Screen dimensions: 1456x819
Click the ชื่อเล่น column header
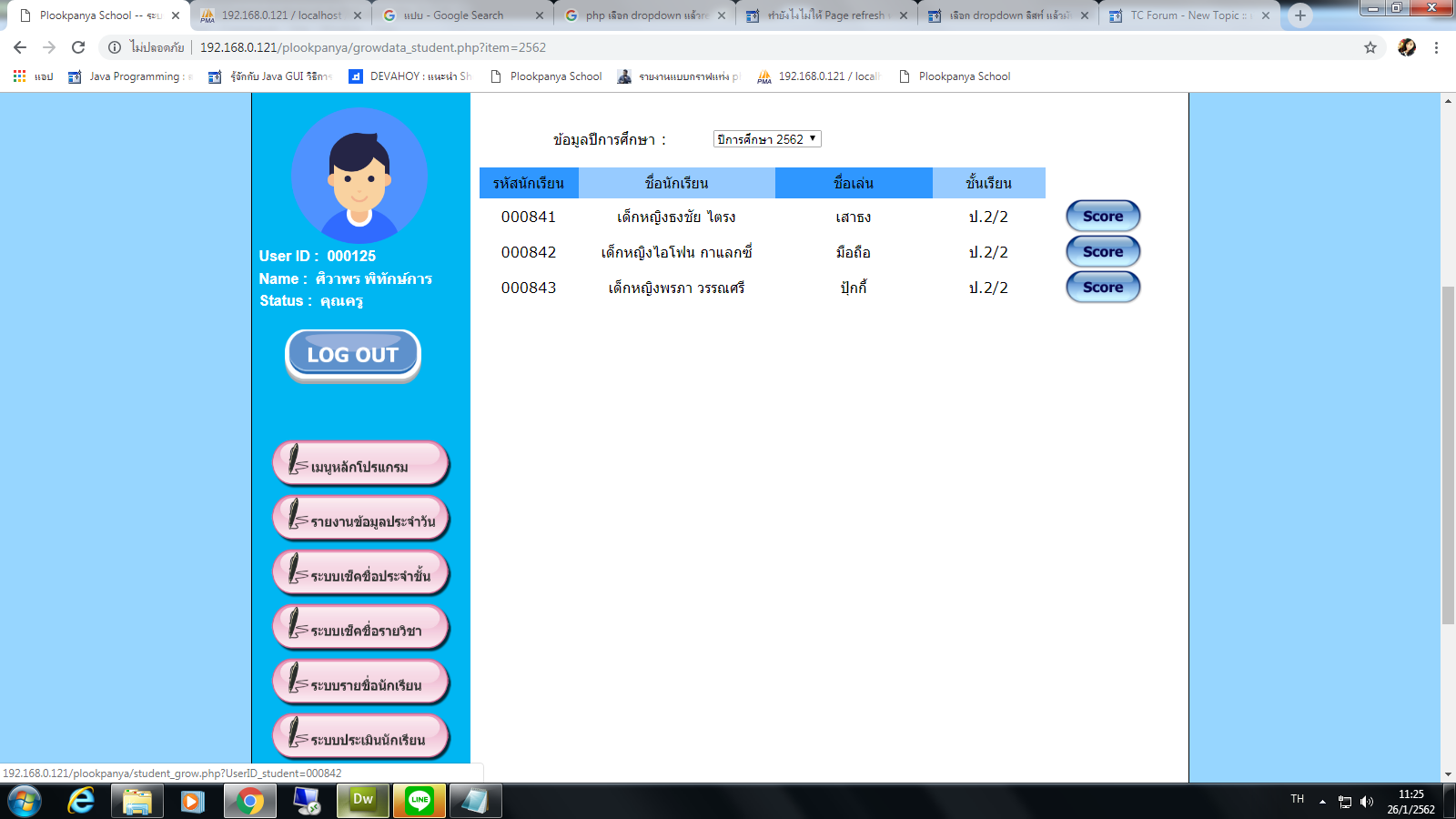click(854, 183)
